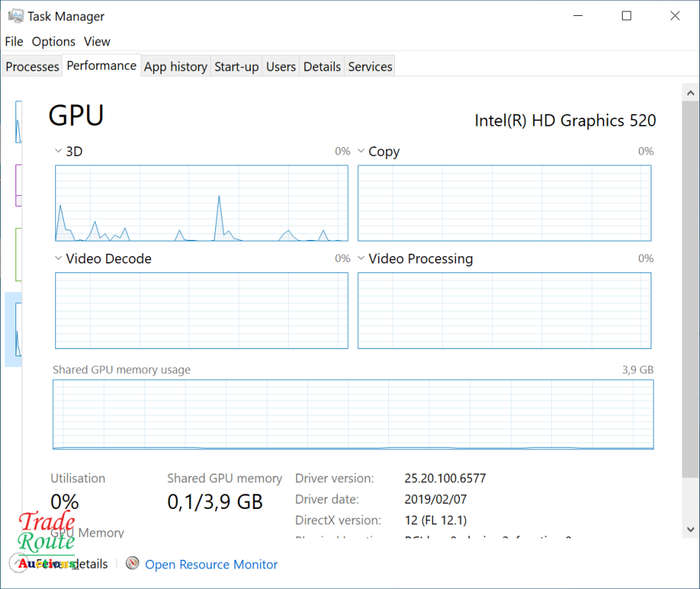Open the 3D engine dropdown chevron
This screenshot has height=589, width=700.
pos(58,151)
